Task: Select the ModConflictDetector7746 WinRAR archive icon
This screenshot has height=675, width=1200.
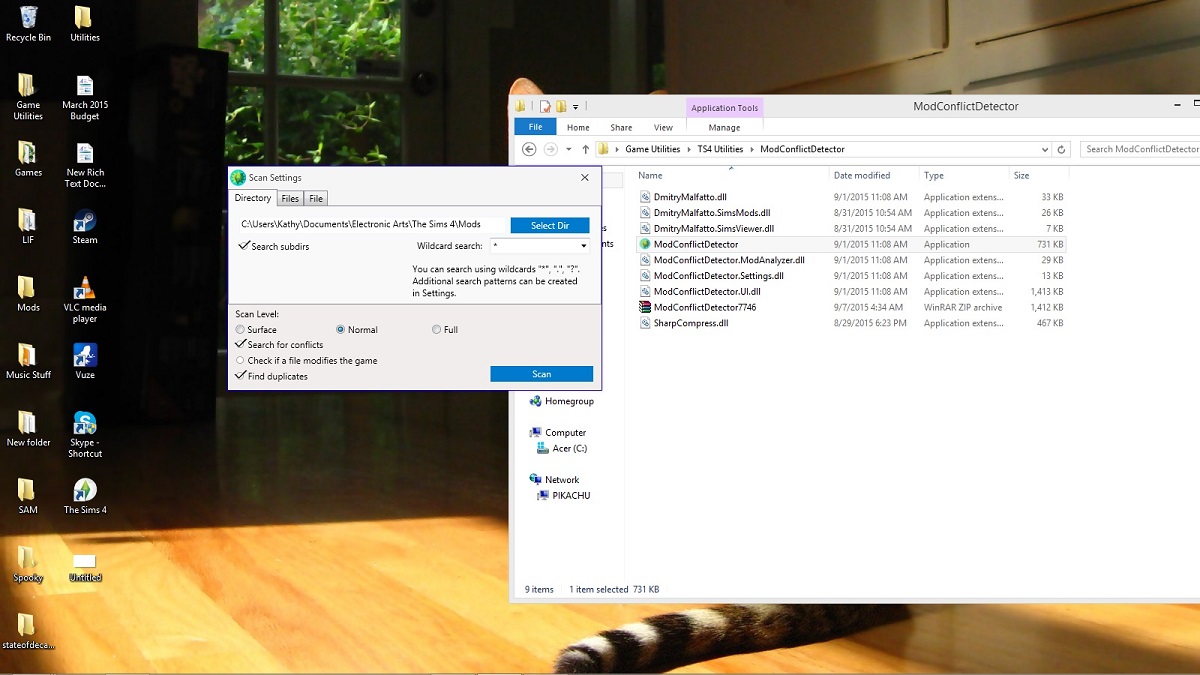Action: click(x=645, y=307)
